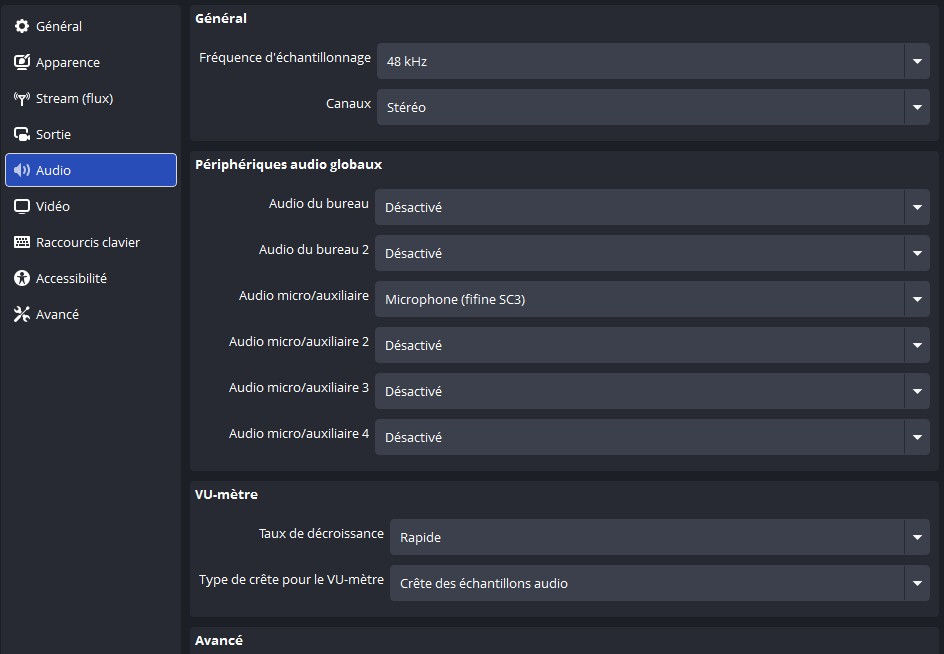Click the Avancé tools icon
Image resolution: width=944 pixels, height=654 pixels.
click(22, 314)
